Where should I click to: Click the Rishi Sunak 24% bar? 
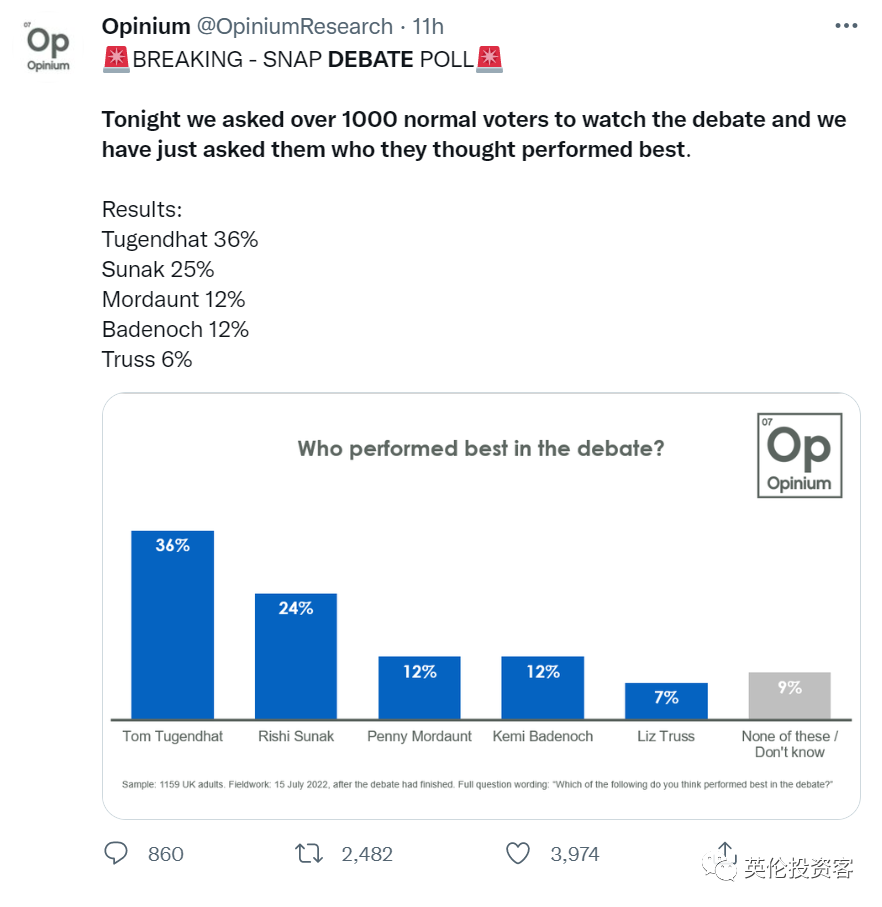[296, 656]
